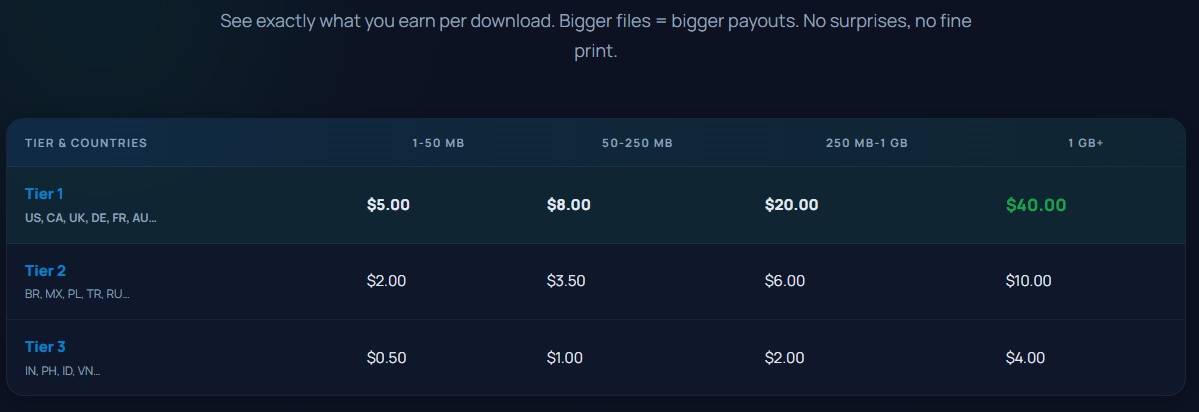Click the Tier & Countries header
This screenshot has height=412, width=1199.
[86, 143]
